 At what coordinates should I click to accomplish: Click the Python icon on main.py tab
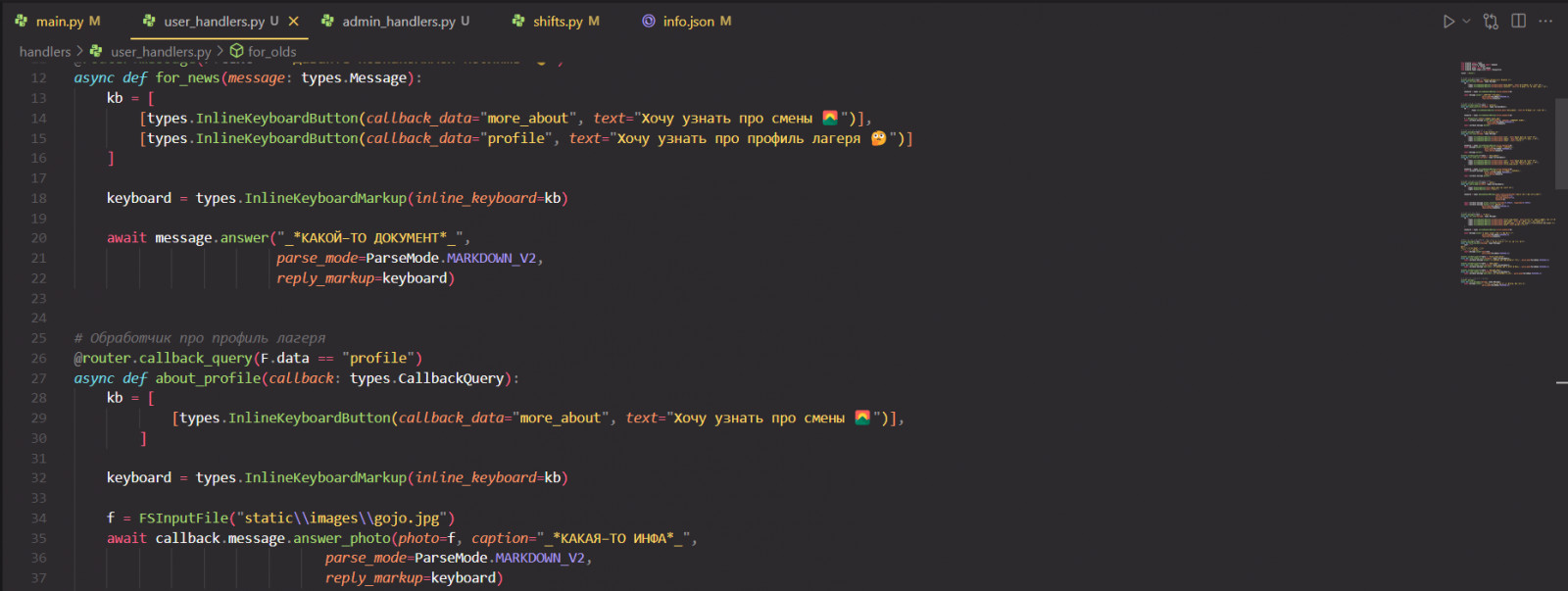pyautogui.click(x=21, y=21)
